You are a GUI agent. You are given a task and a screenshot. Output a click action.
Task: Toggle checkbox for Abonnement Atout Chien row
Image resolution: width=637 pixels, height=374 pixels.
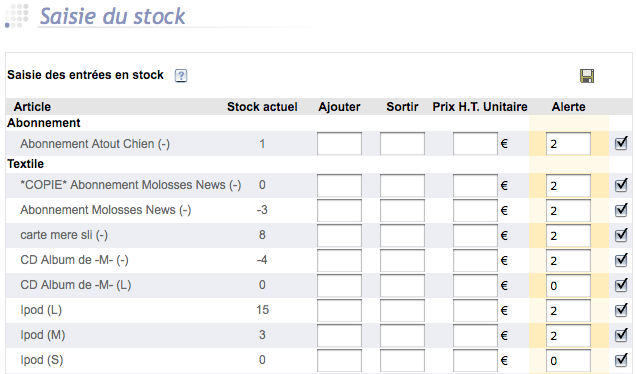click(x=621, y=143)
